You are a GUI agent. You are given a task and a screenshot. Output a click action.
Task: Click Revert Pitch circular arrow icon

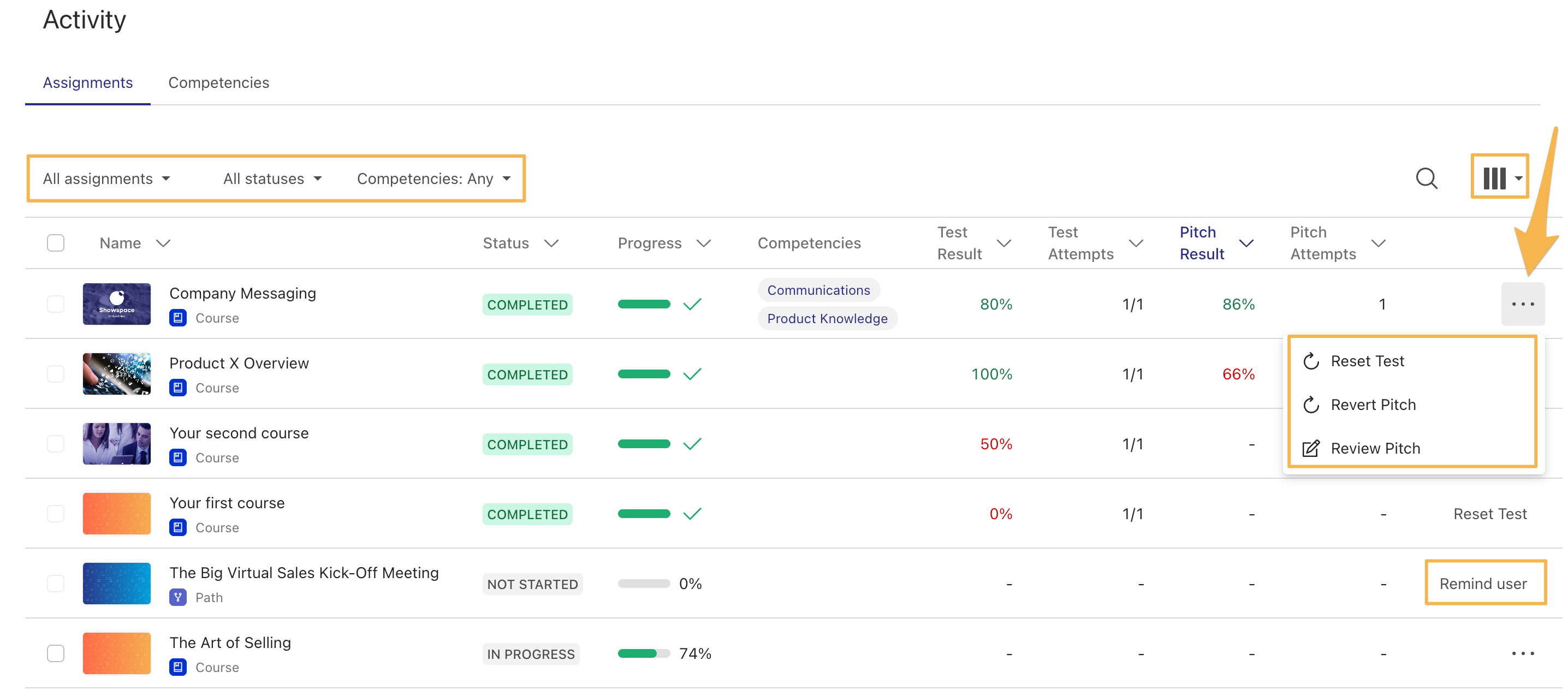coord(1311,405)
